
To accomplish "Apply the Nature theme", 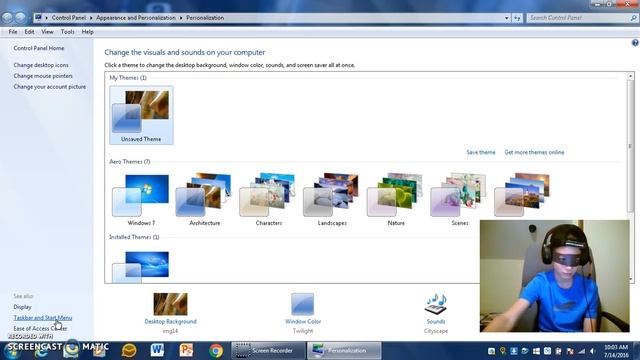I will 396,199.
